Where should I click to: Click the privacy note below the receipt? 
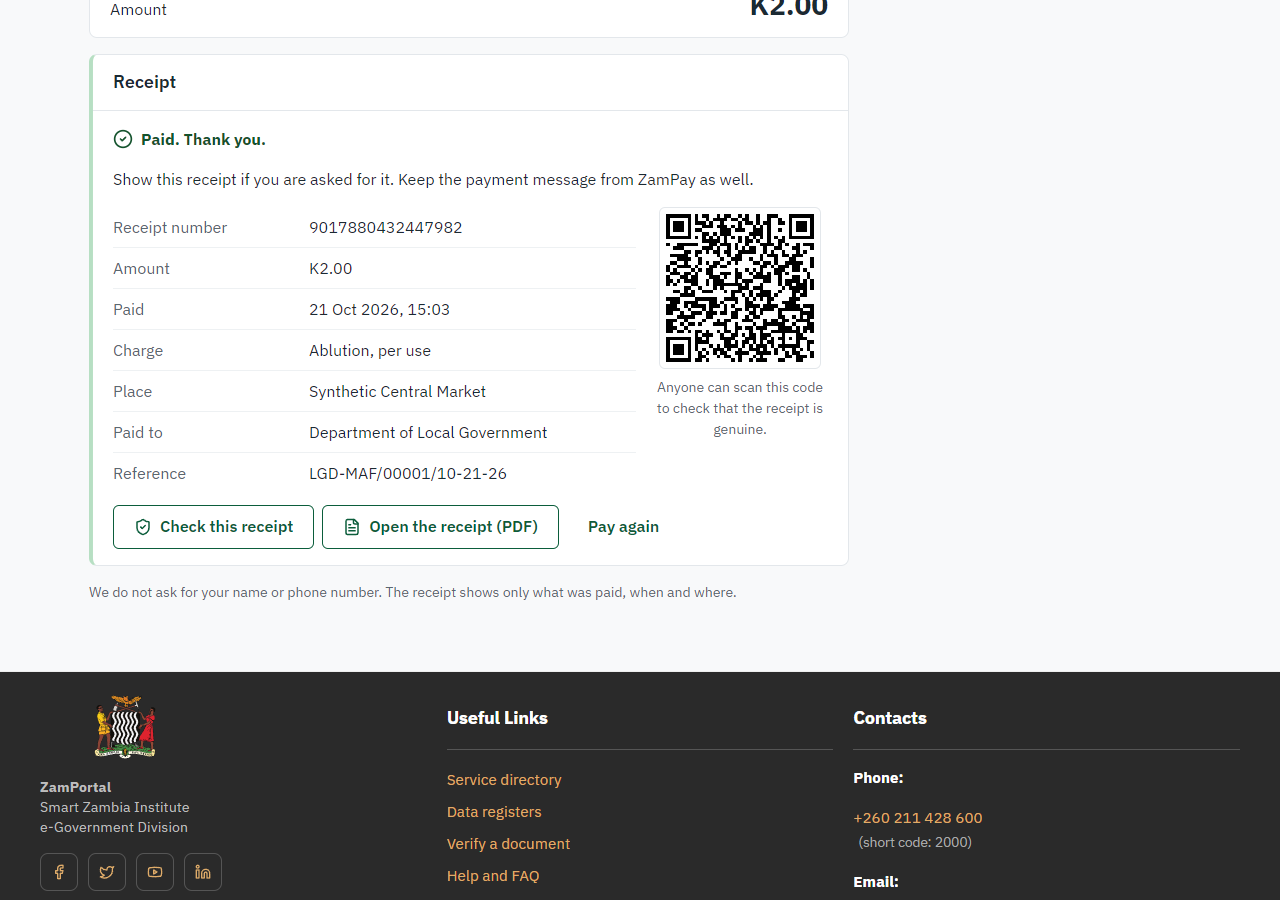click(412, 592)
